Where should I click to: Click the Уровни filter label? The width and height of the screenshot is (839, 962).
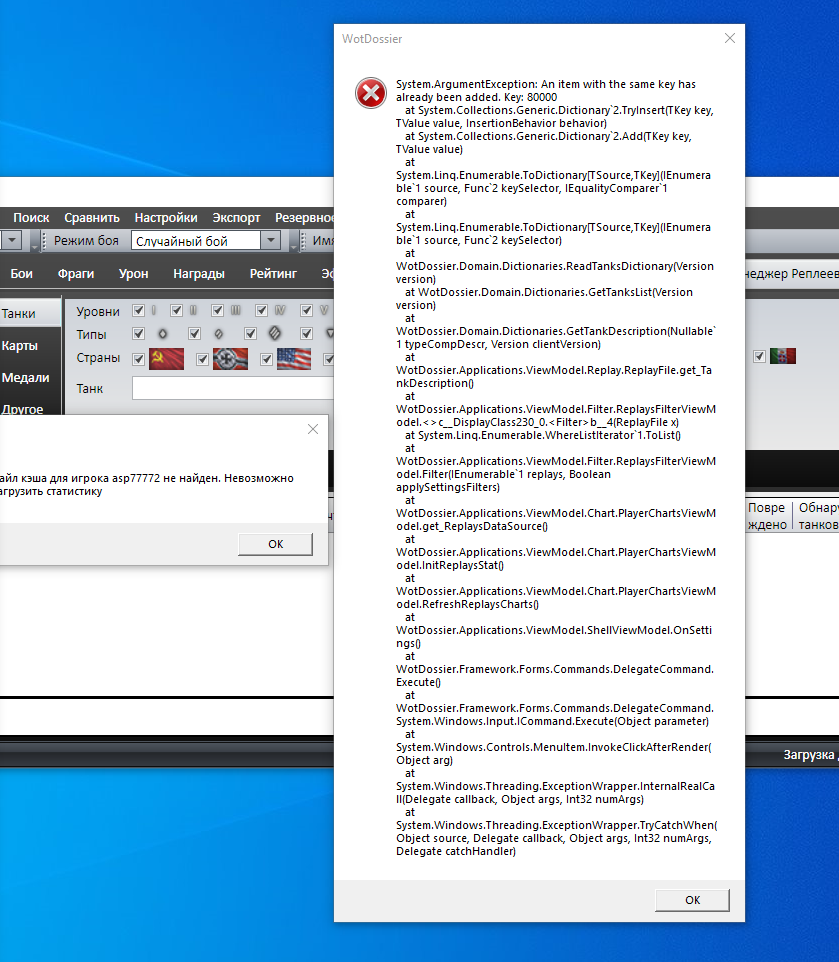[x=98, y=312]
